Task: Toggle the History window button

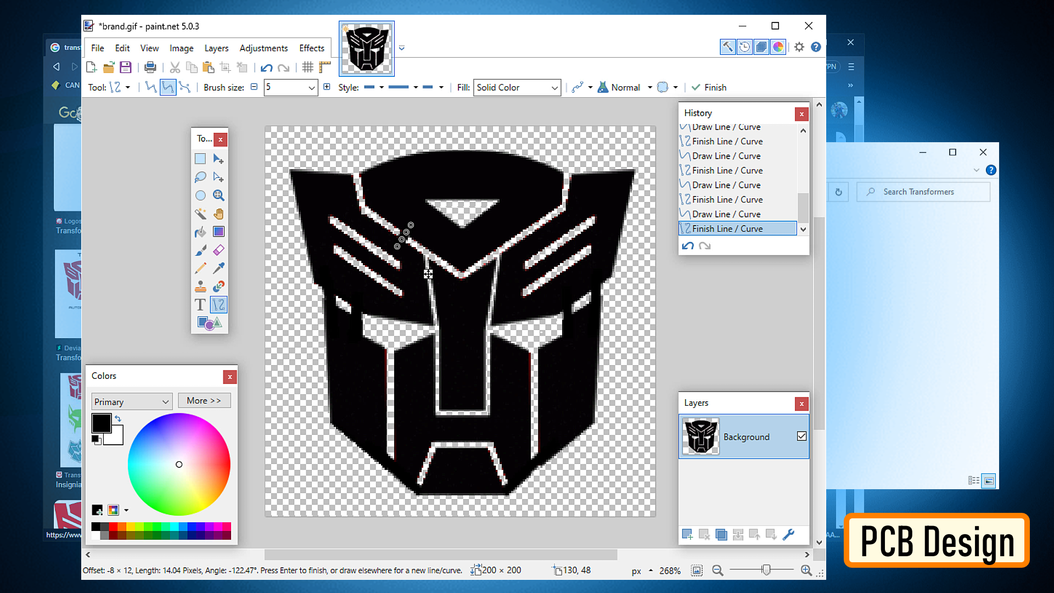Action: 745,47
